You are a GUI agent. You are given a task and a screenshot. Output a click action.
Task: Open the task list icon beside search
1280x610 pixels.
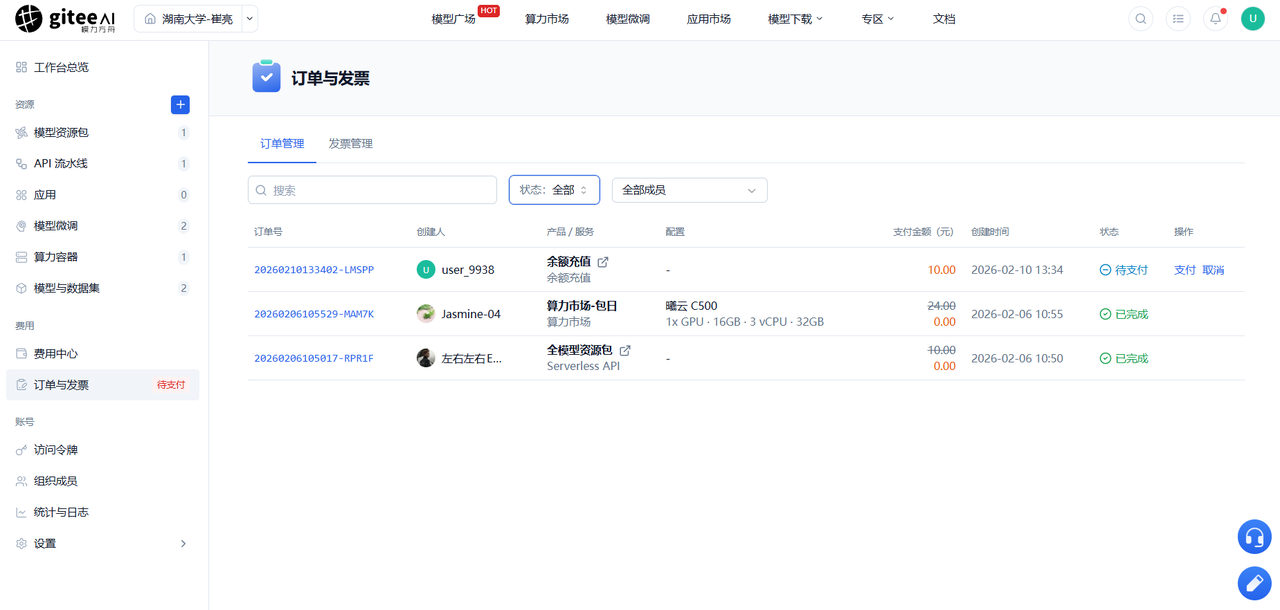click(x=1178, y=19)
